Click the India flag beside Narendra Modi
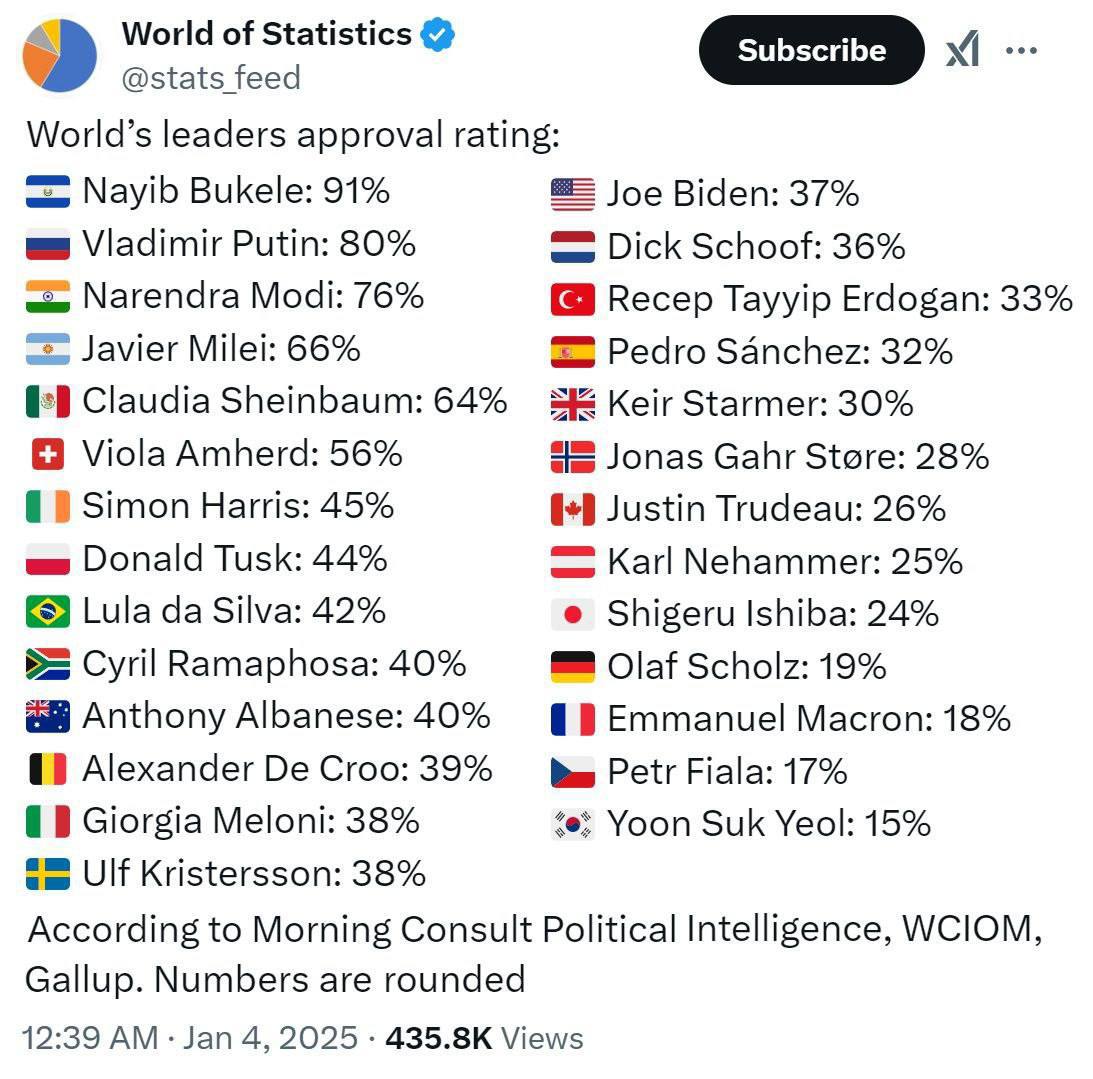Image resolution: width=1093 pixels, height=1079 pixels. coord(48,296)
